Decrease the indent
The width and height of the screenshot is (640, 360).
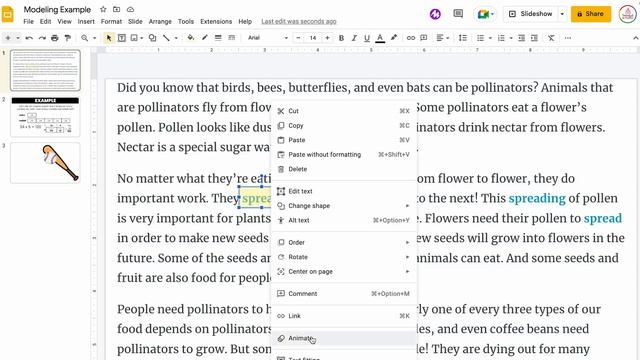coord(521,38)
